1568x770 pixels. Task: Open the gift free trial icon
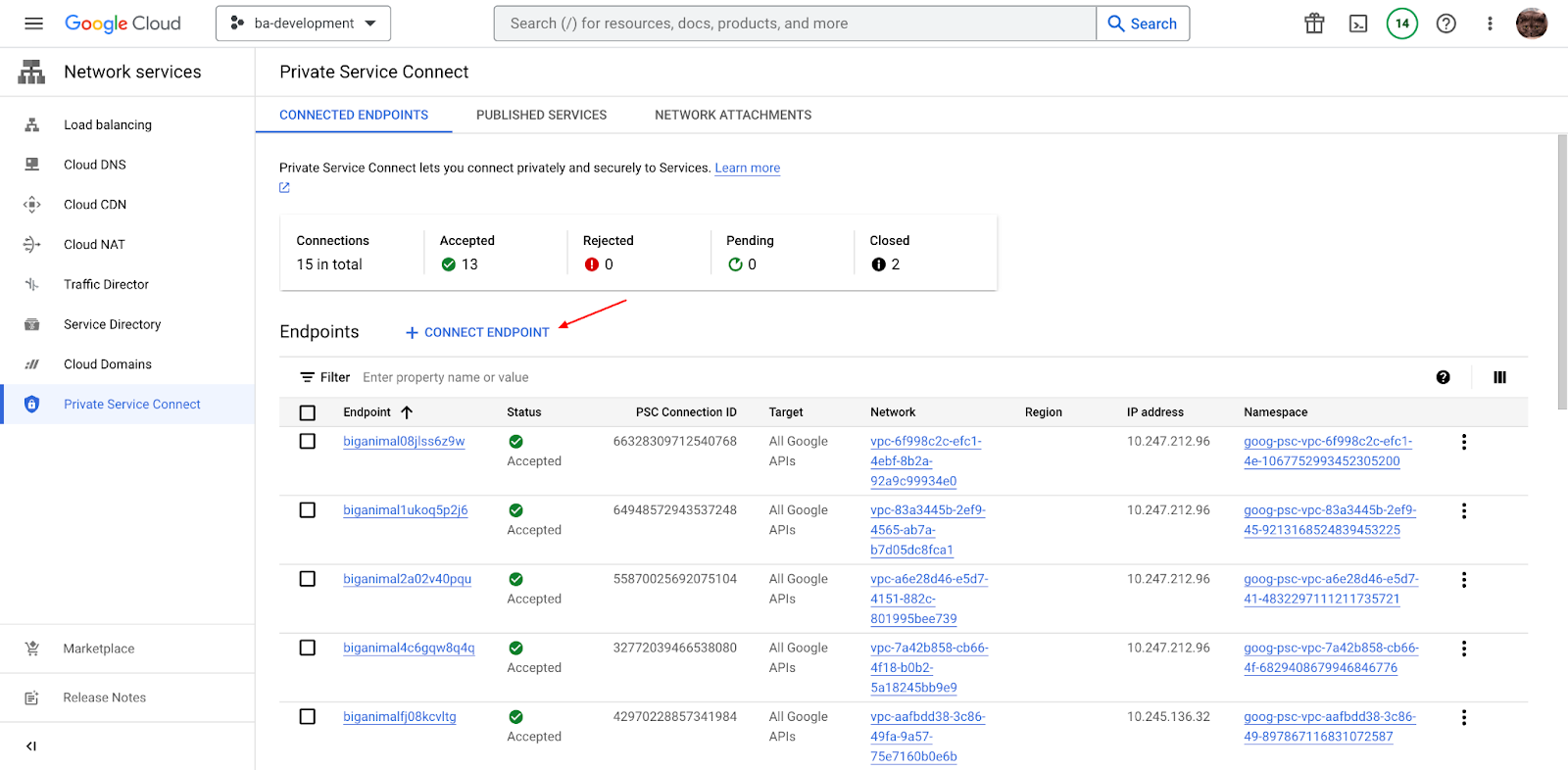(1314, 24)
